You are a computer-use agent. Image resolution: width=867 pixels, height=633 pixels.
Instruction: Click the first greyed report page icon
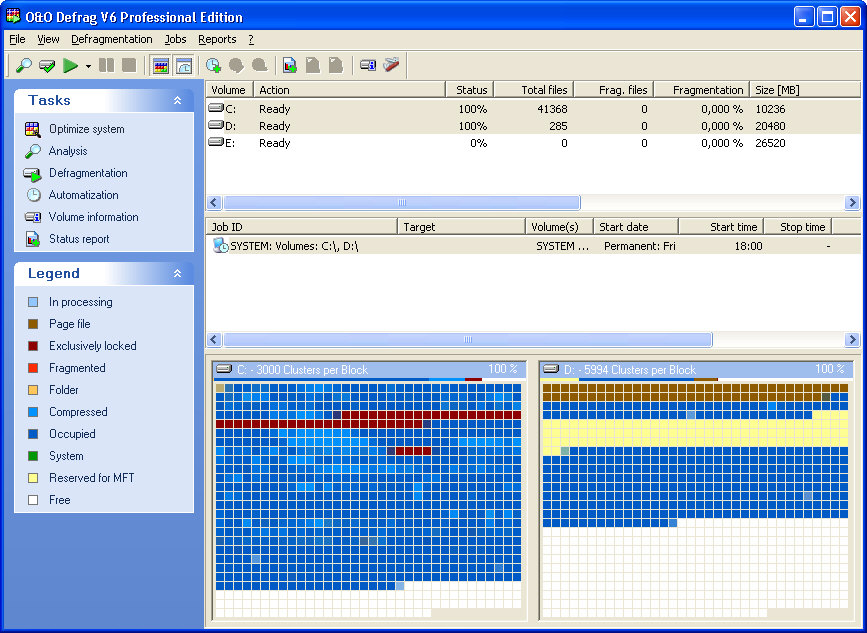(x=313, y=65)
